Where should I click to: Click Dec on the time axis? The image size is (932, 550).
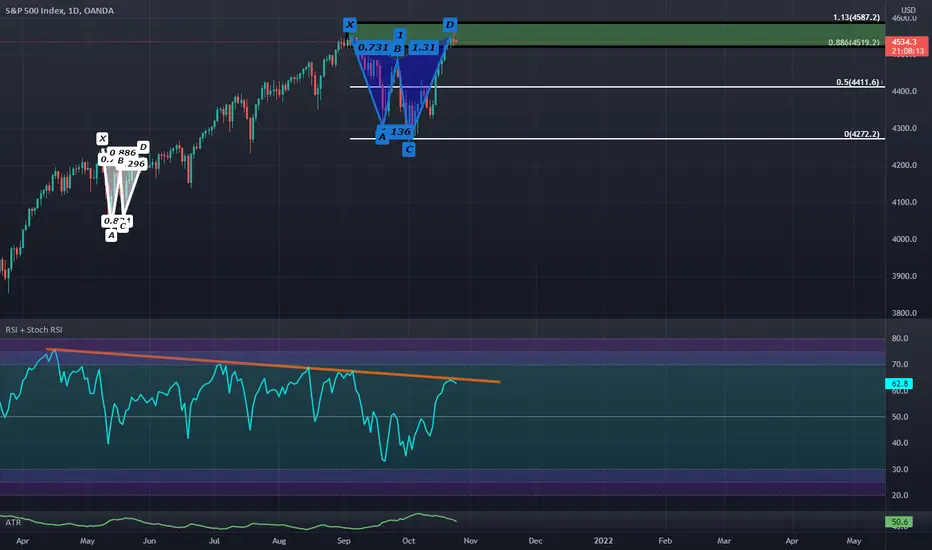535,541
